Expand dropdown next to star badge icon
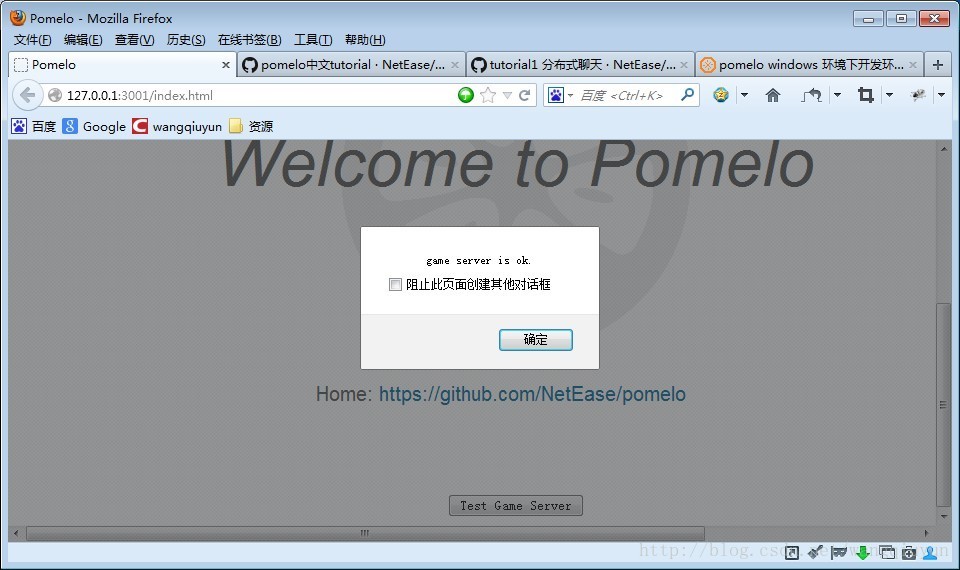Image resolution: width=960 pixels, height=570 pixels. coord(744,95)
